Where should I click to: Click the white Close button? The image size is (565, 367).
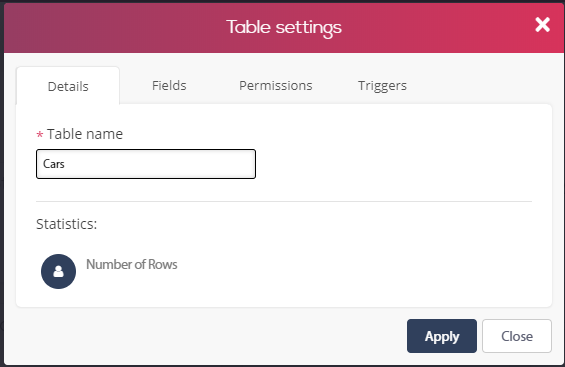(x=517, y=336)
